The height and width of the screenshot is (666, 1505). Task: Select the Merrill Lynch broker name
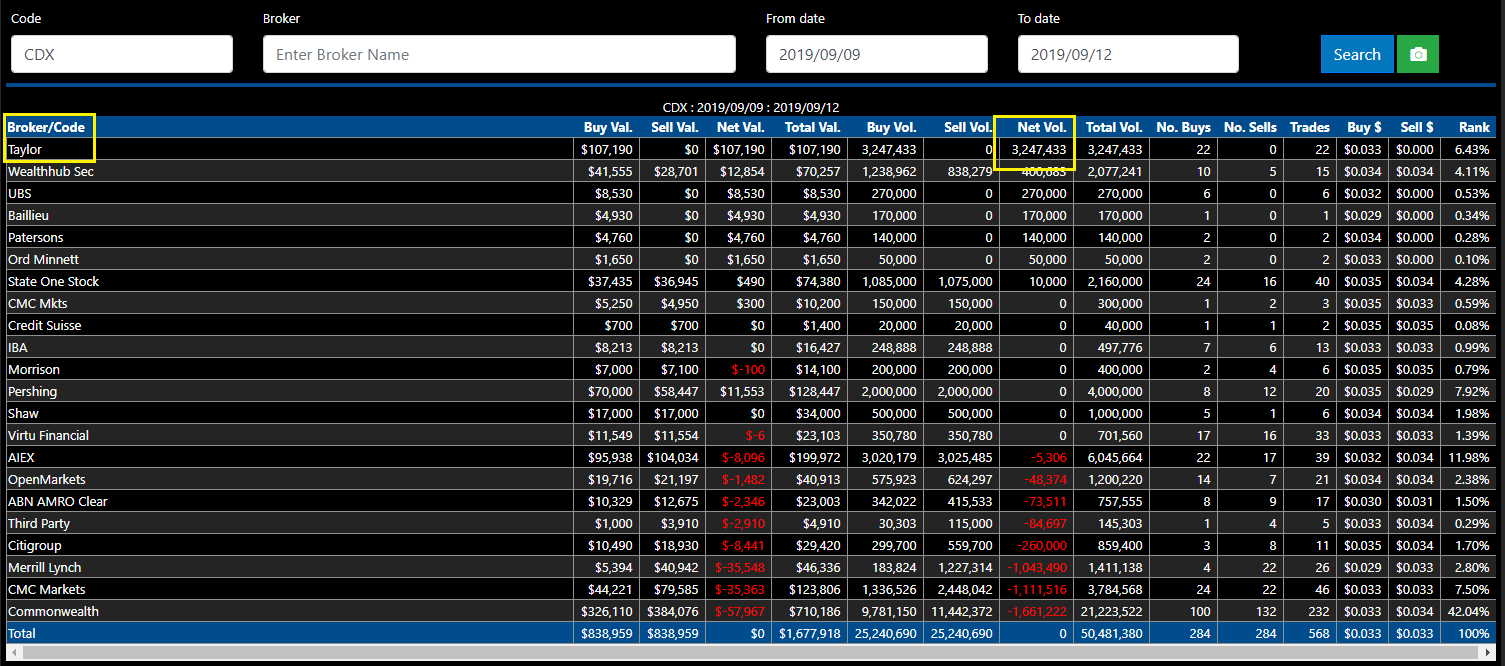pyautogui.click(x=45, y=567)
